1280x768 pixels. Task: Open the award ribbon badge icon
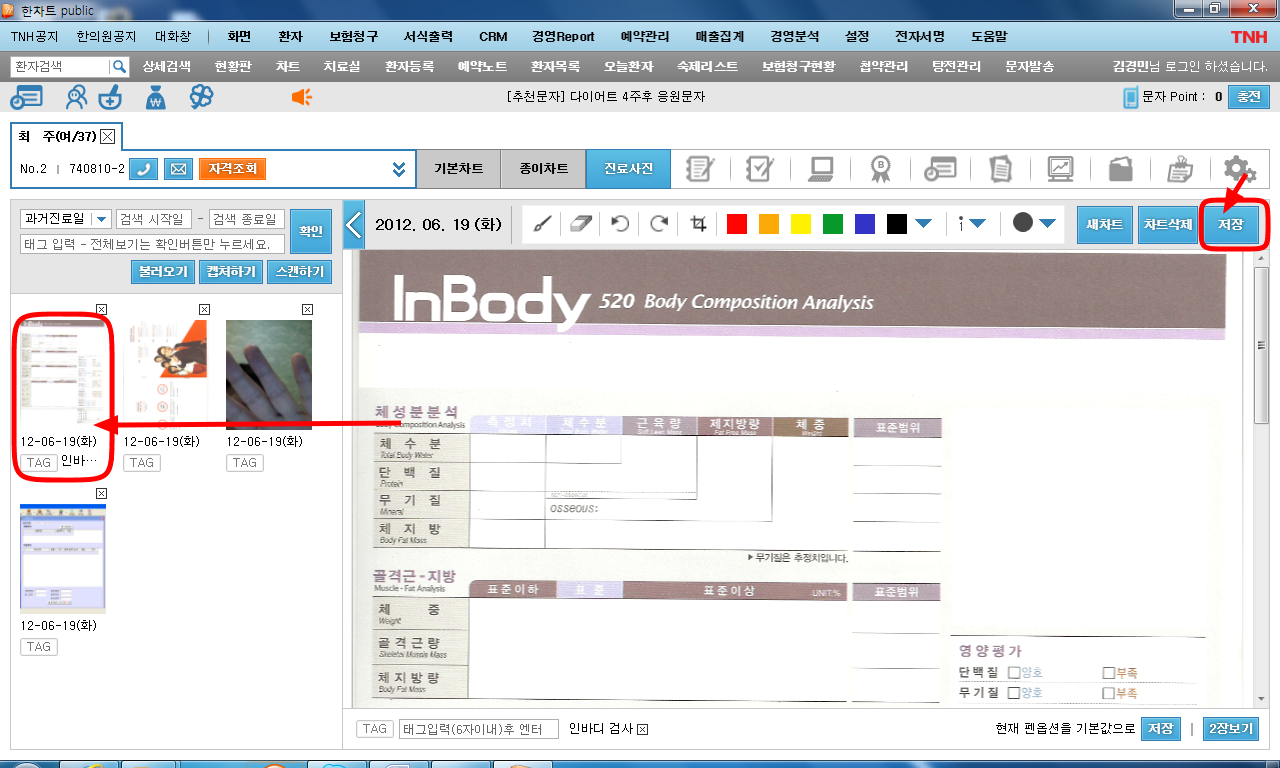pyautogui.click(x=880, y=168)
